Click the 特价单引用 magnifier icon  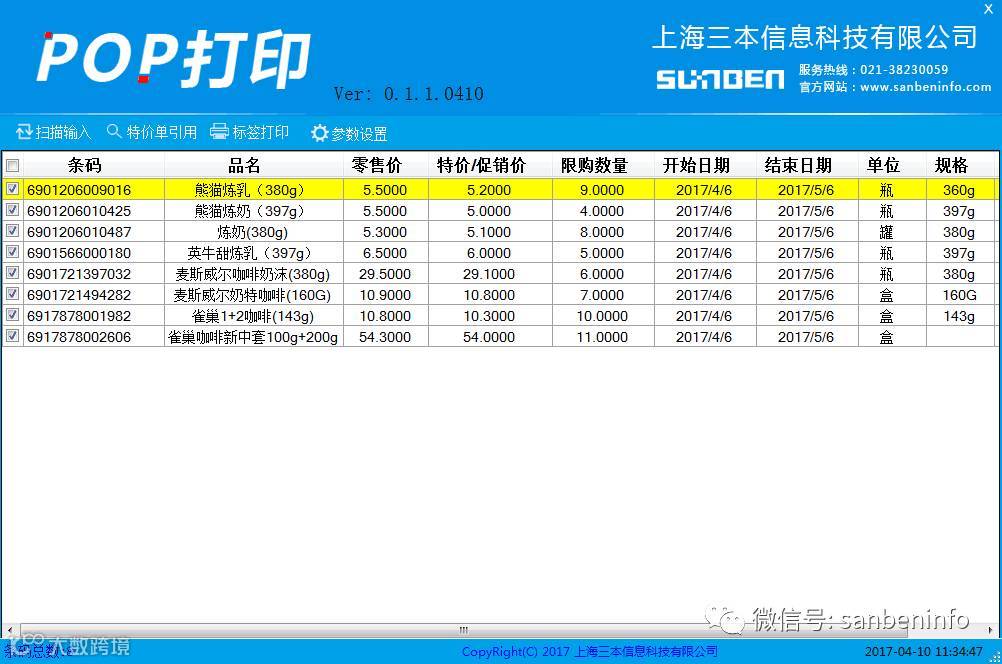pyautogui.click(x=114, y=131)
